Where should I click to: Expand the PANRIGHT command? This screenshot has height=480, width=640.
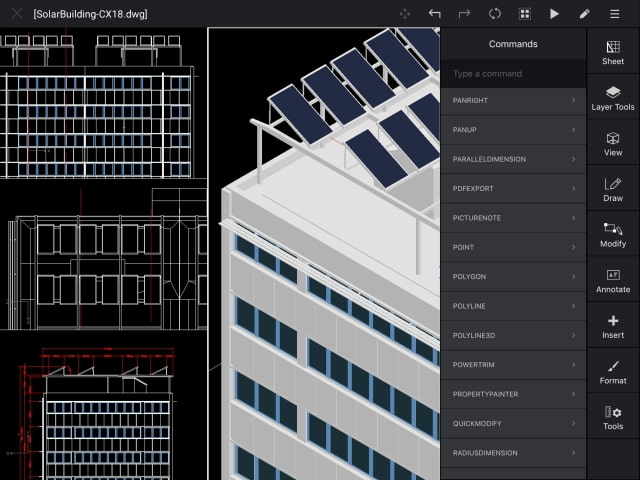[x=573, y=101]
